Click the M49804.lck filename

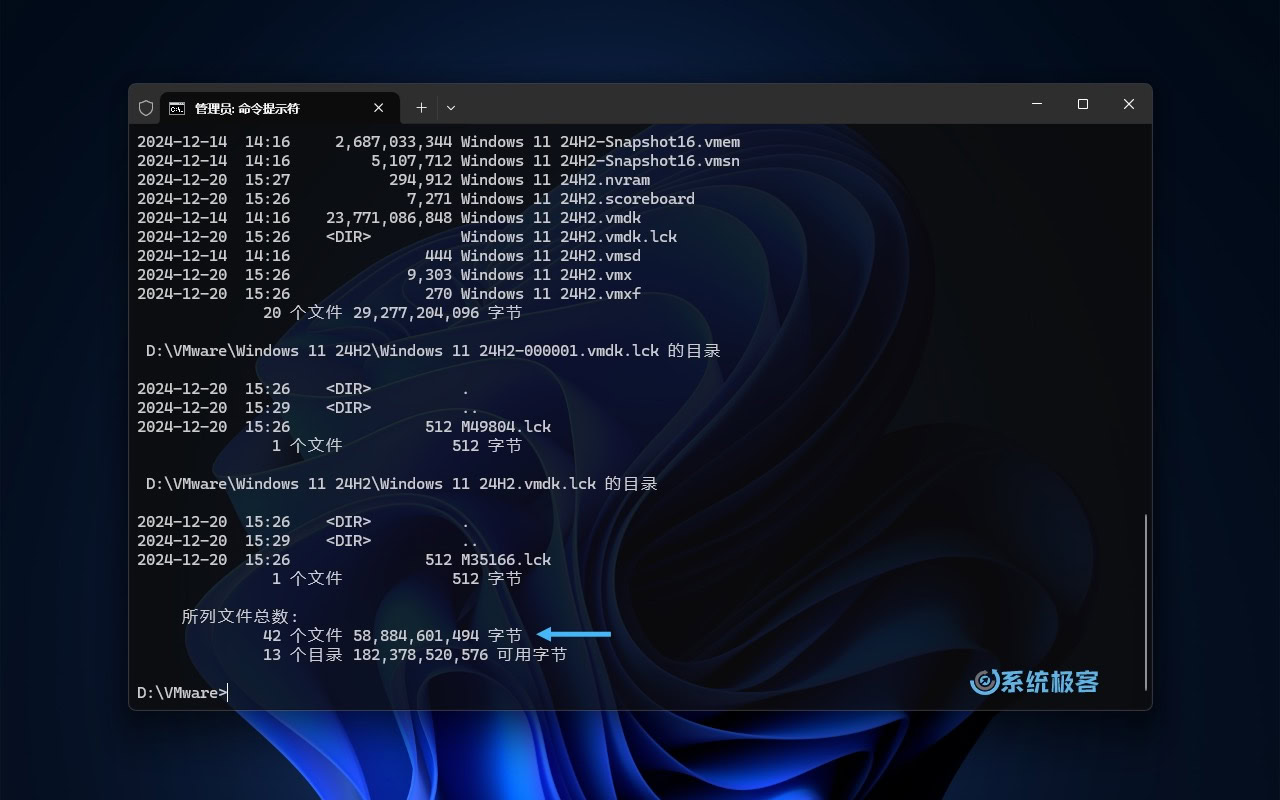[506, 427]
